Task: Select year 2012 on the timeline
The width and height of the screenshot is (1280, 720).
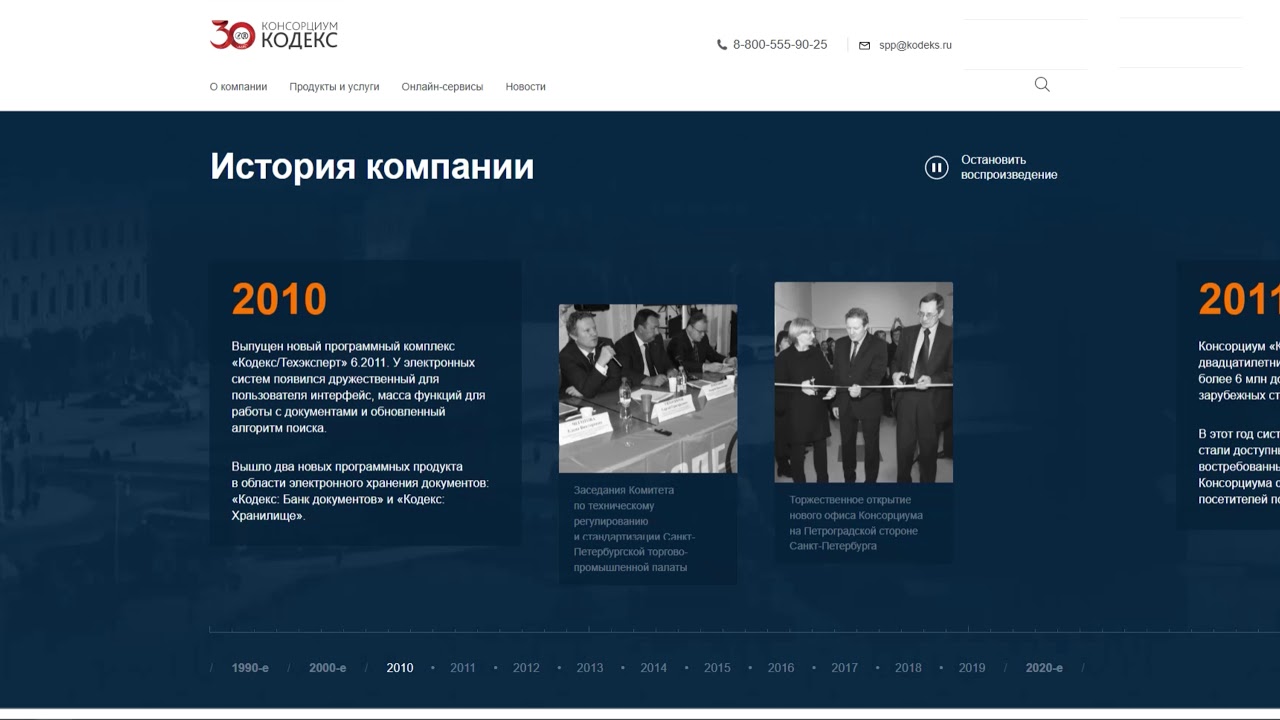Action: tap(526, 668)
